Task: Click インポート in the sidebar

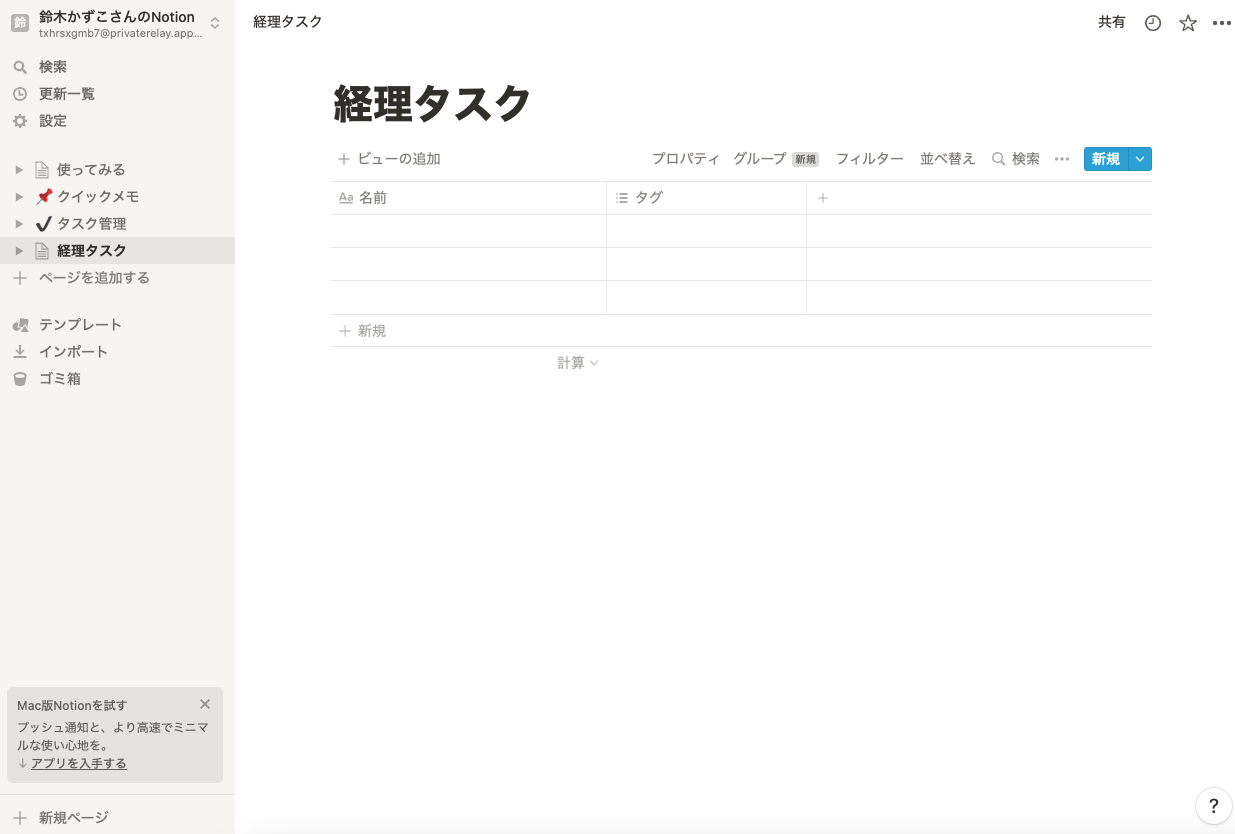Action: point(74,352)
